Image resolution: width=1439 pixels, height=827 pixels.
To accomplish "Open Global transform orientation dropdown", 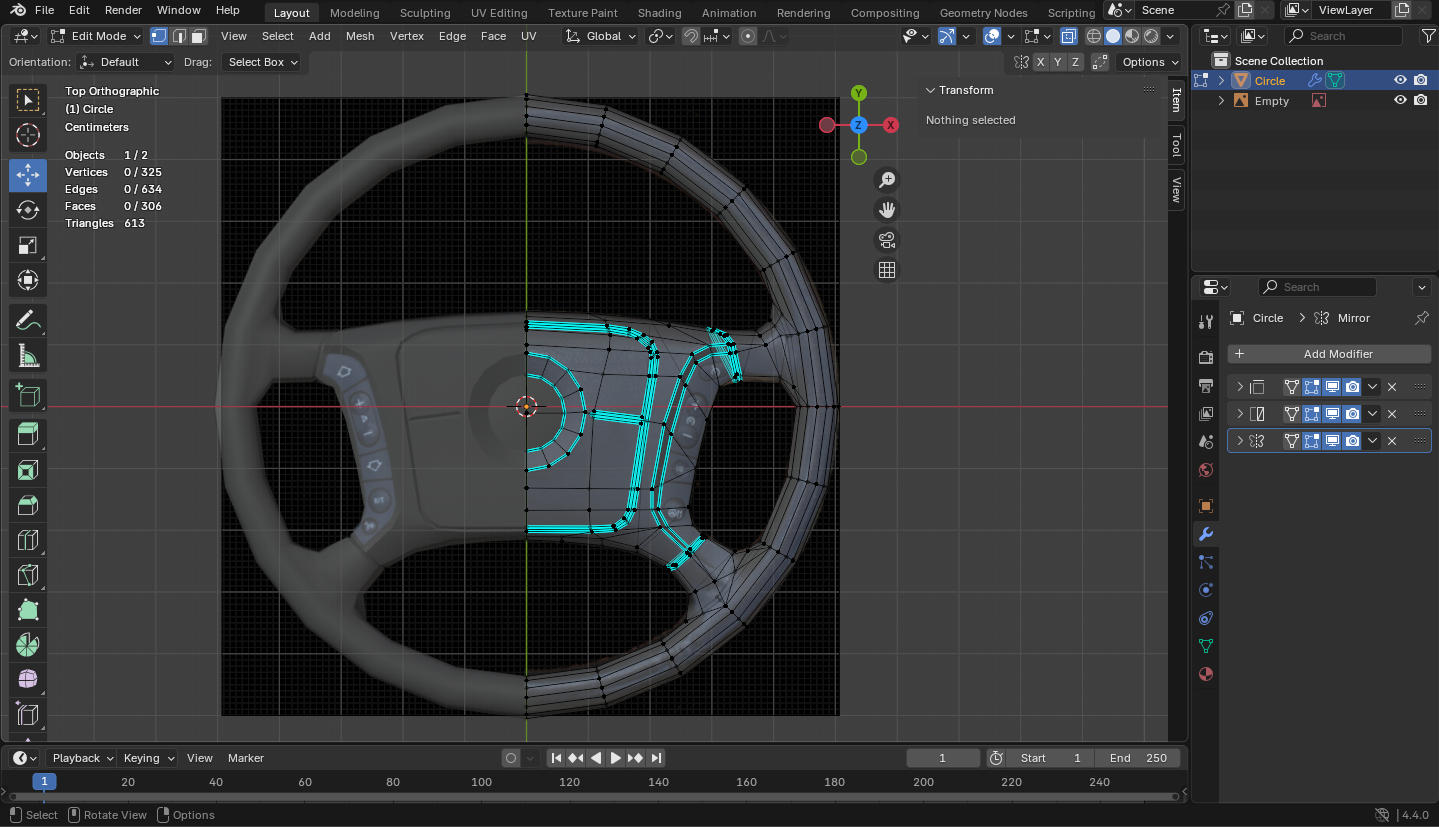I will (x=601, y=36).
